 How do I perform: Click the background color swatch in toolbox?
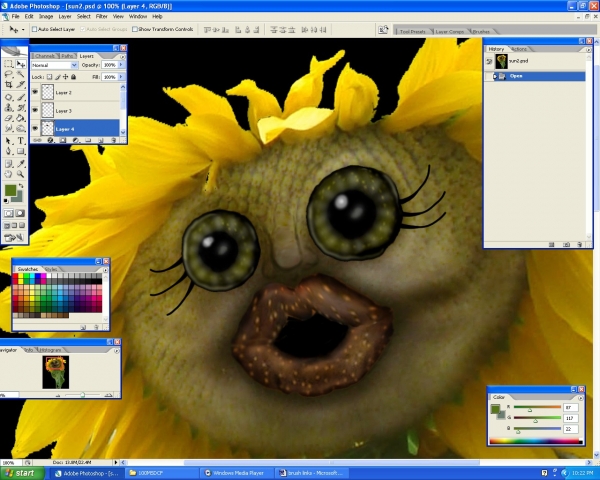tap(18, 198)
